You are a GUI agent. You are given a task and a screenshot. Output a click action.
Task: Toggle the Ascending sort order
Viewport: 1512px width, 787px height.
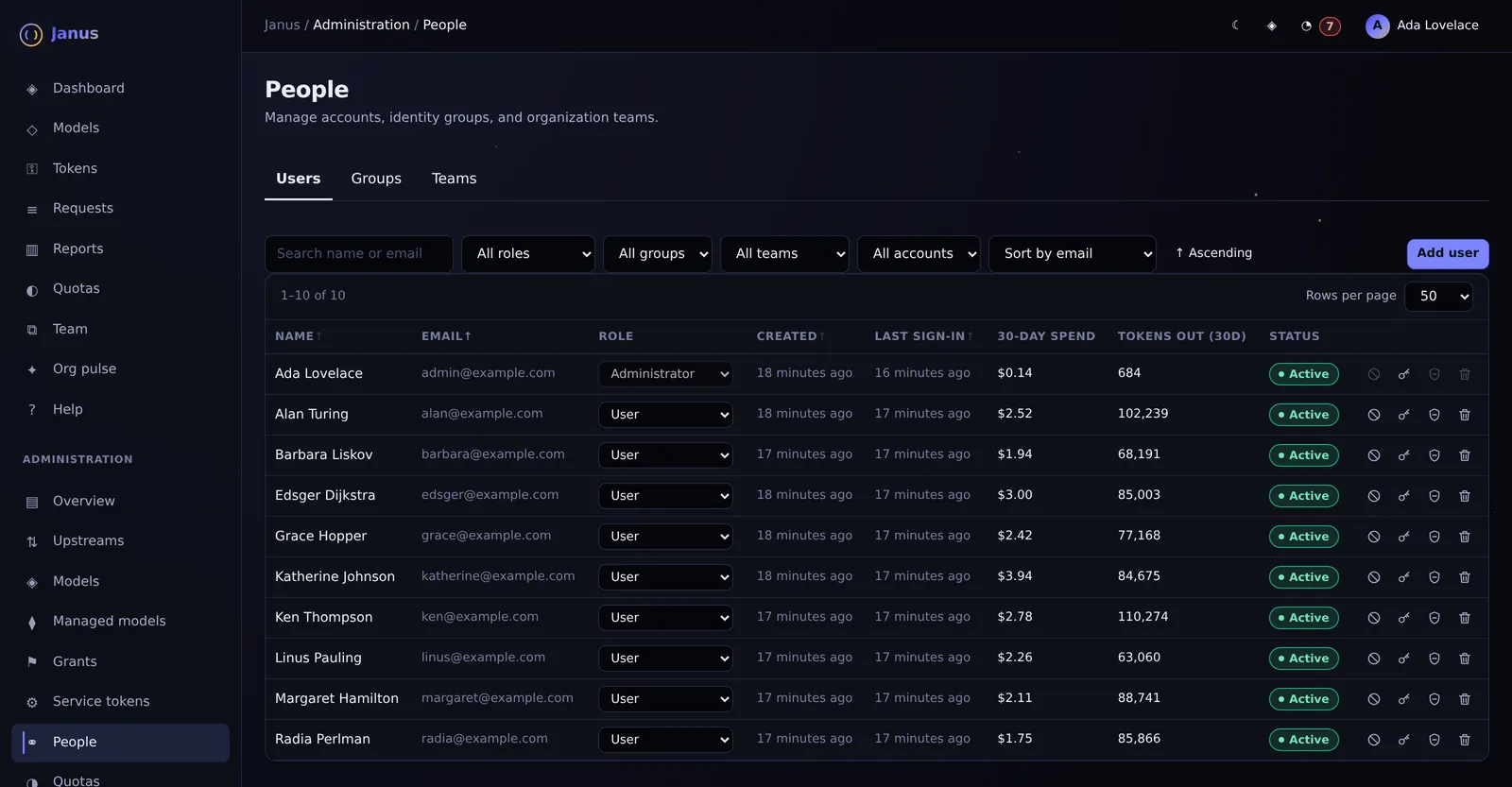pyautogui.click(x=1214, y=253)
